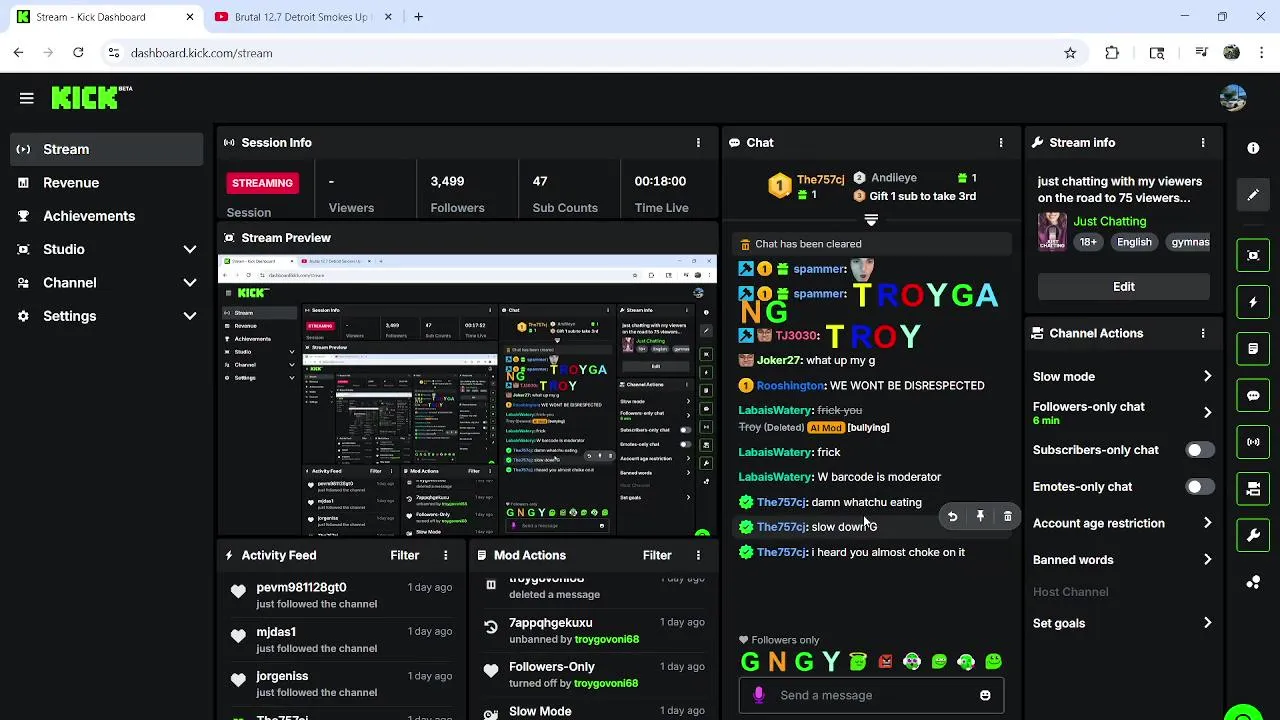The image size is (1280, 720).
Task: Click Filter in Activity Feed
Action: point(404,556)
